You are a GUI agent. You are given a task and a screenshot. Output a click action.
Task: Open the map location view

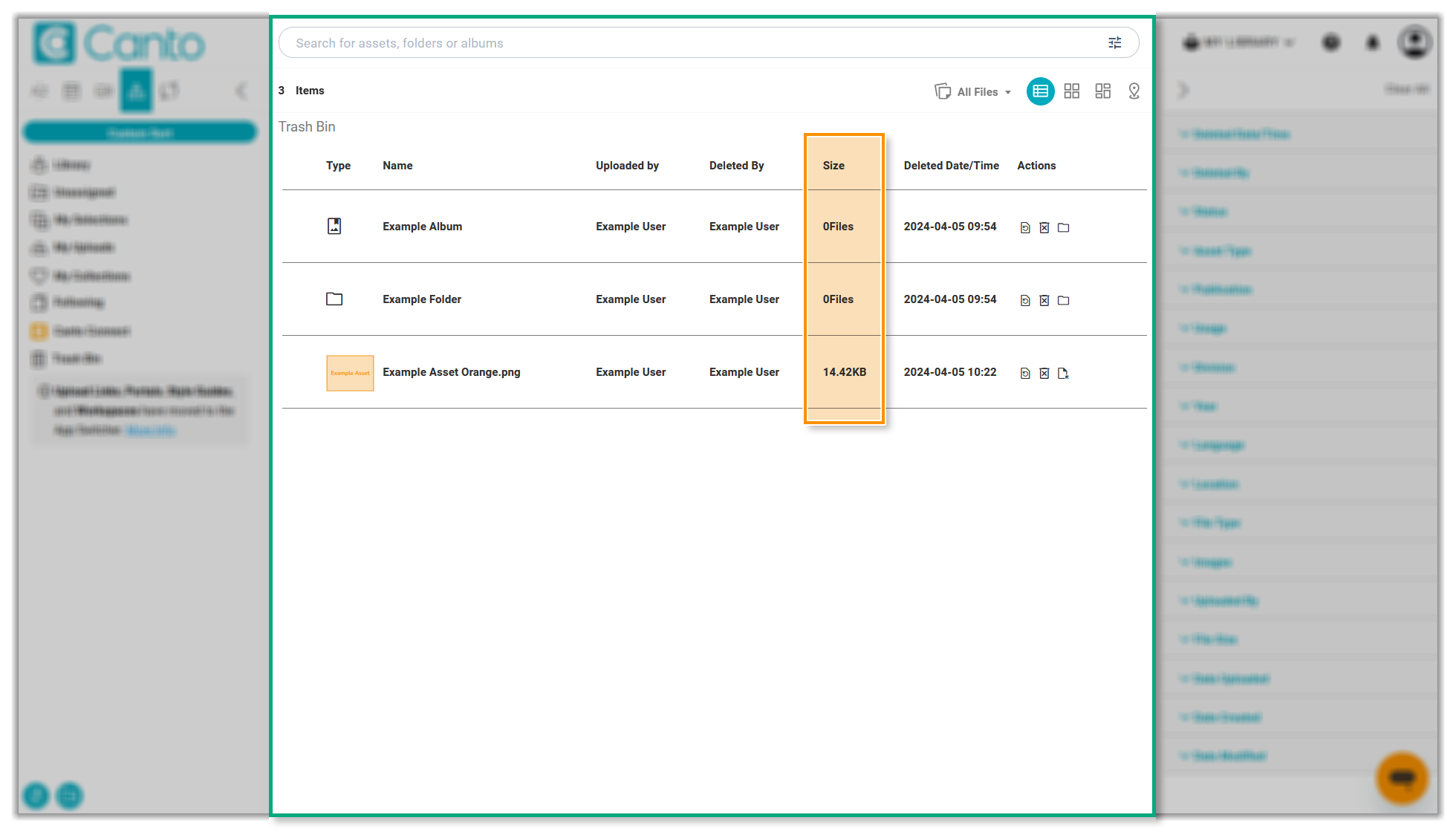pyautogui.click(x=1134, y=91)
